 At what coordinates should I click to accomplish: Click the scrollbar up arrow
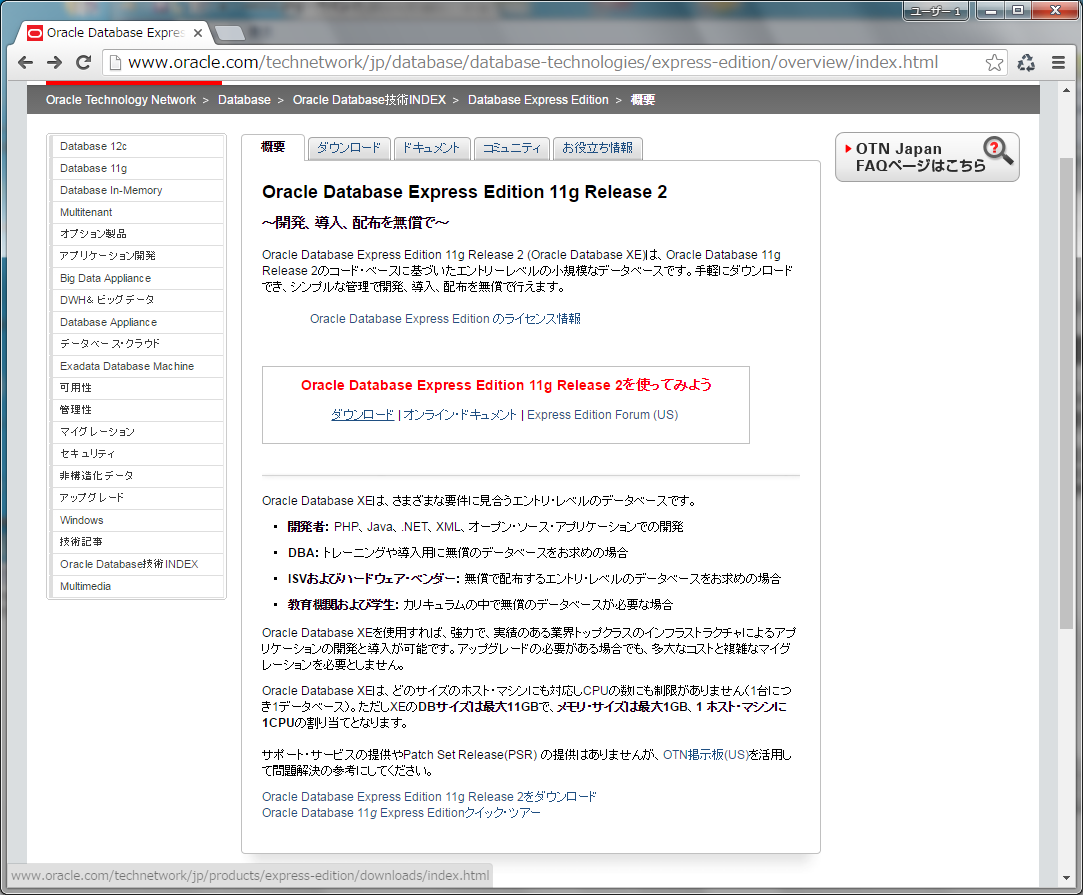[x=1066, y=90]
